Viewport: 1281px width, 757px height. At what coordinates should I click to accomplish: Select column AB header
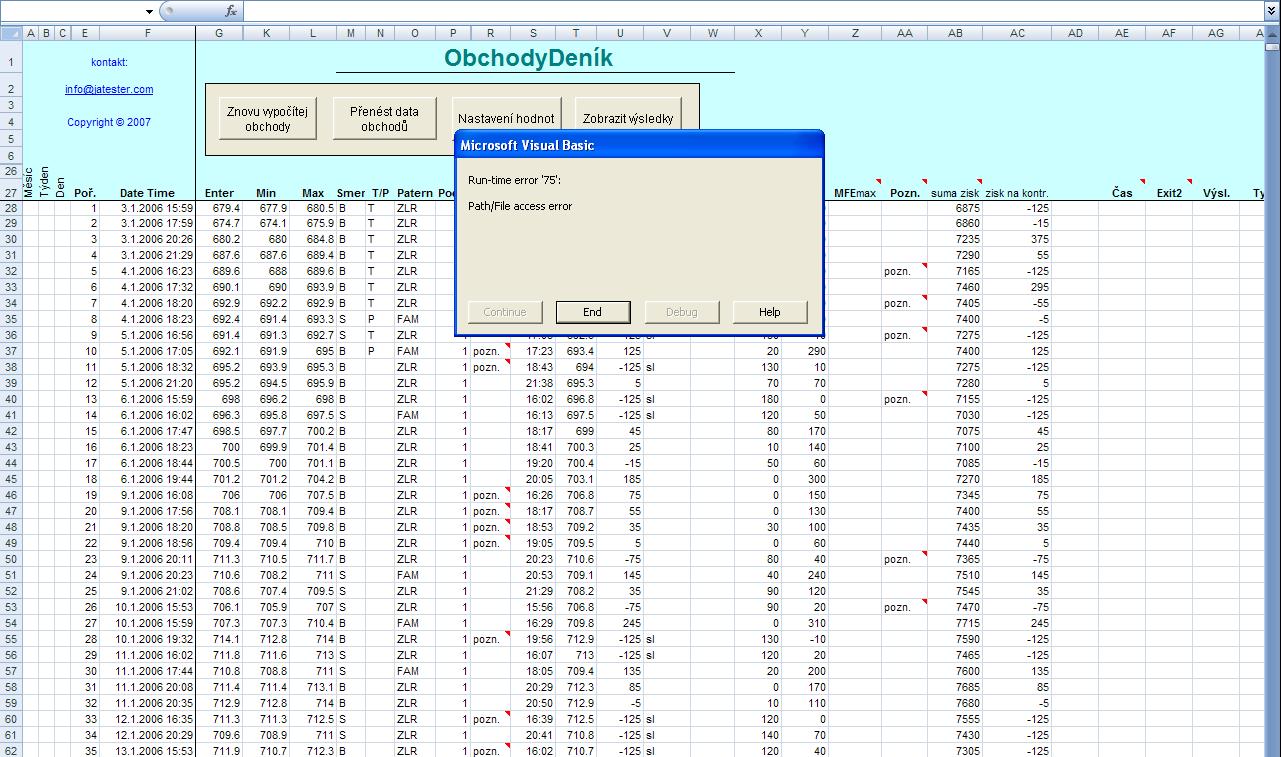click(x=955, y=34)
